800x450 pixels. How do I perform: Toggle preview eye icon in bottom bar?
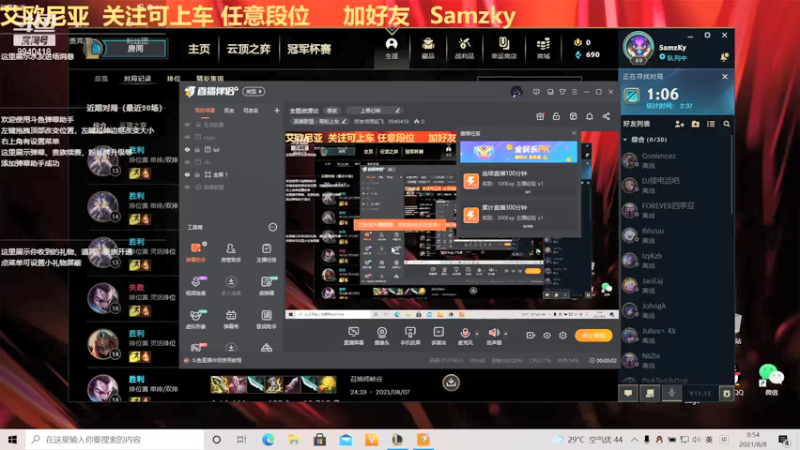point(546,336)
